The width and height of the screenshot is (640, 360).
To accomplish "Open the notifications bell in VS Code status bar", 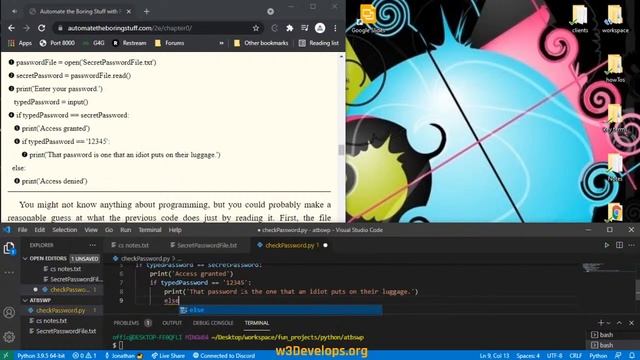I will 631,356.
